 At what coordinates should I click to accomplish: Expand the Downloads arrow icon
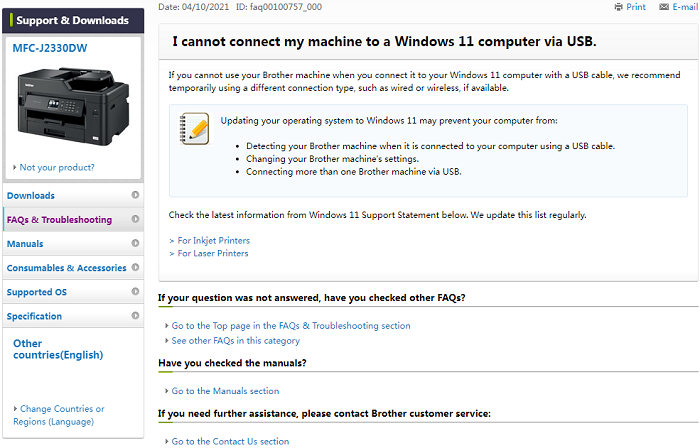tap(135, 195)
